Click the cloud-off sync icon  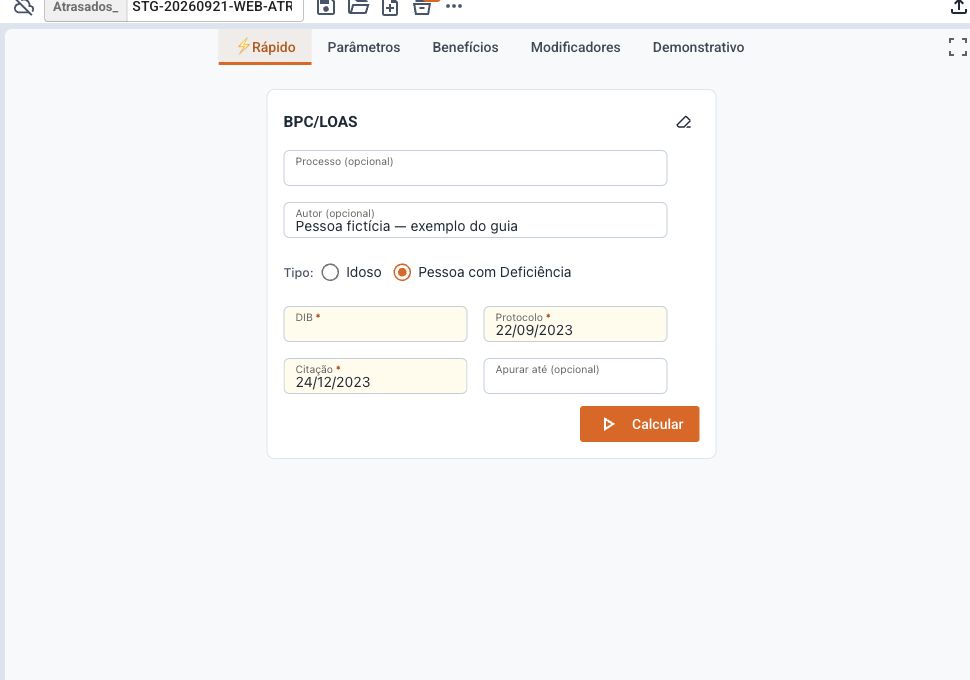click(x=24, y=7)
